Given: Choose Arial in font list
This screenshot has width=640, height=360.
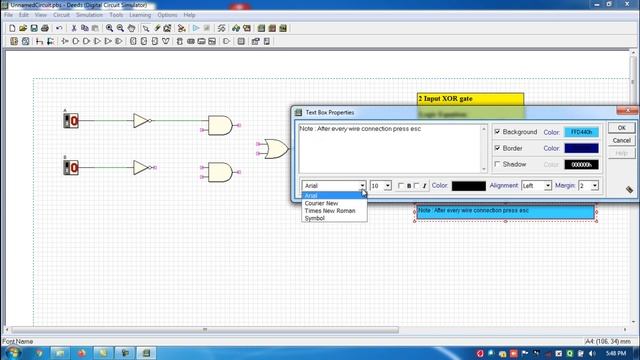Looking at the screenshot, I should [334, 196].
